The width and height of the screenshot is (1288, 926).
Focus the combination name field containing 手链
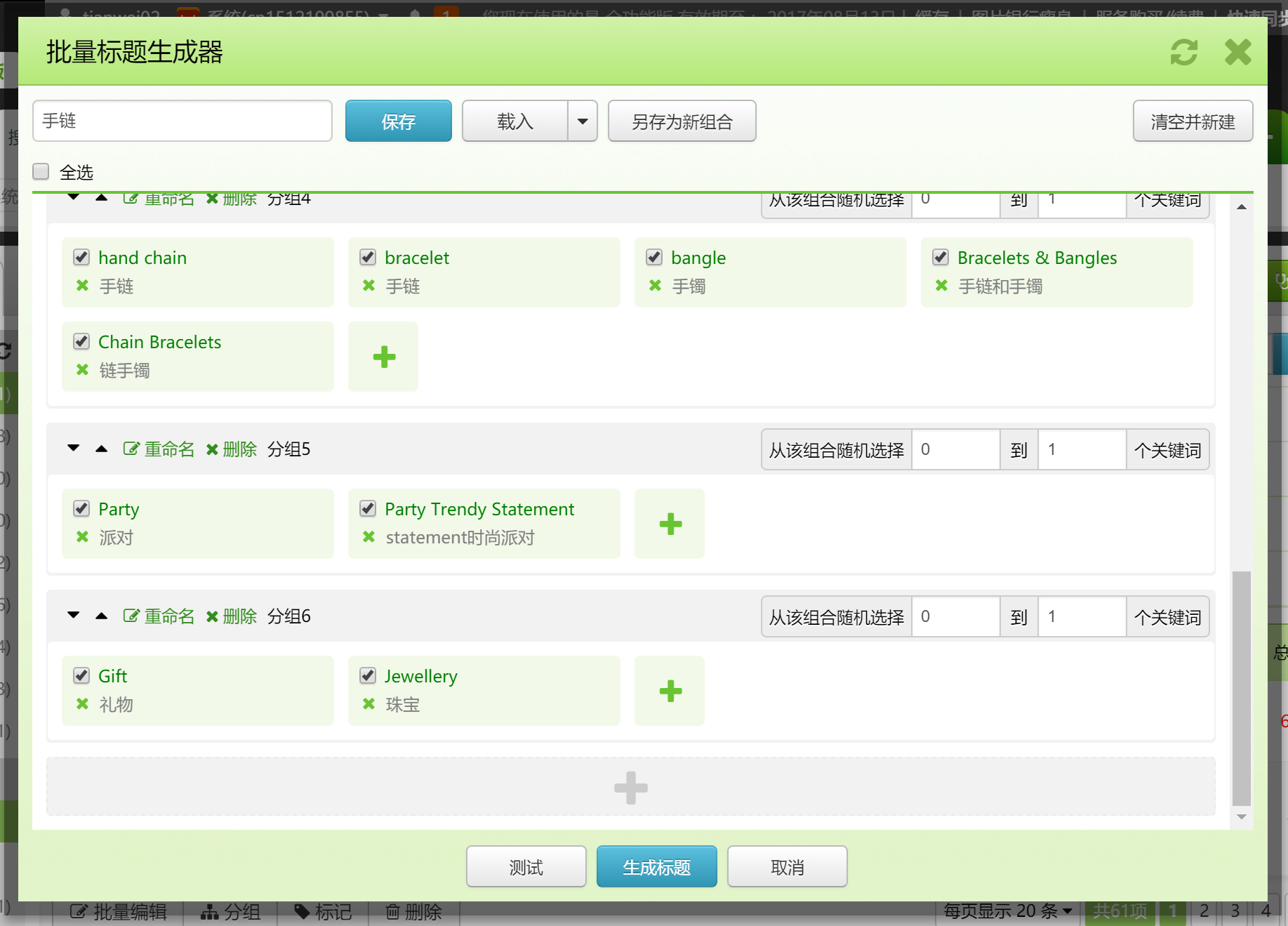point(182,121)
